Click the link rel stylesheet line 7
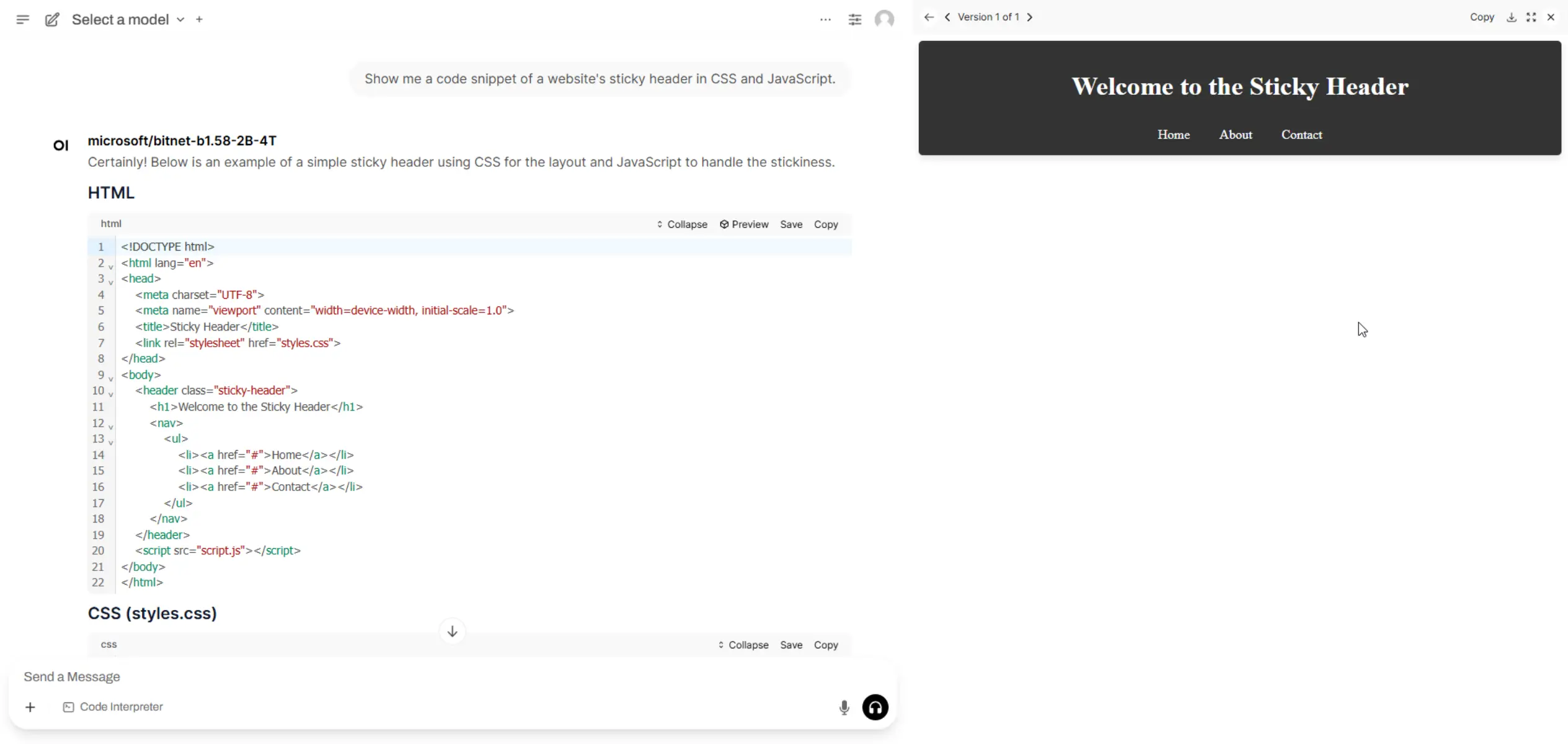Viewport: 1568px width, 744px height. [x=237, y=343]
